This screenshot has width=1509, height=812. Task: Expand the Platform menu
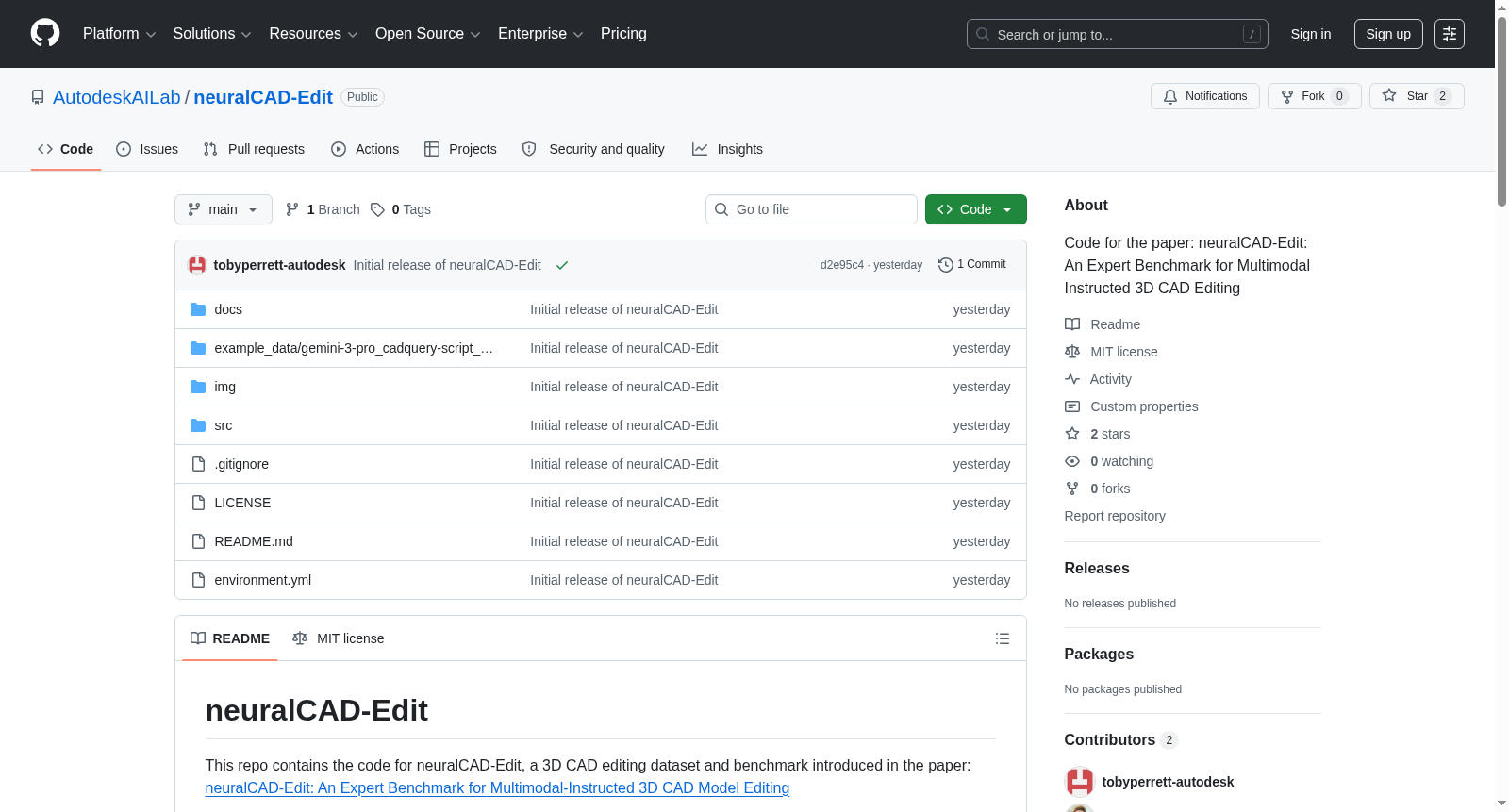(120, 34)
